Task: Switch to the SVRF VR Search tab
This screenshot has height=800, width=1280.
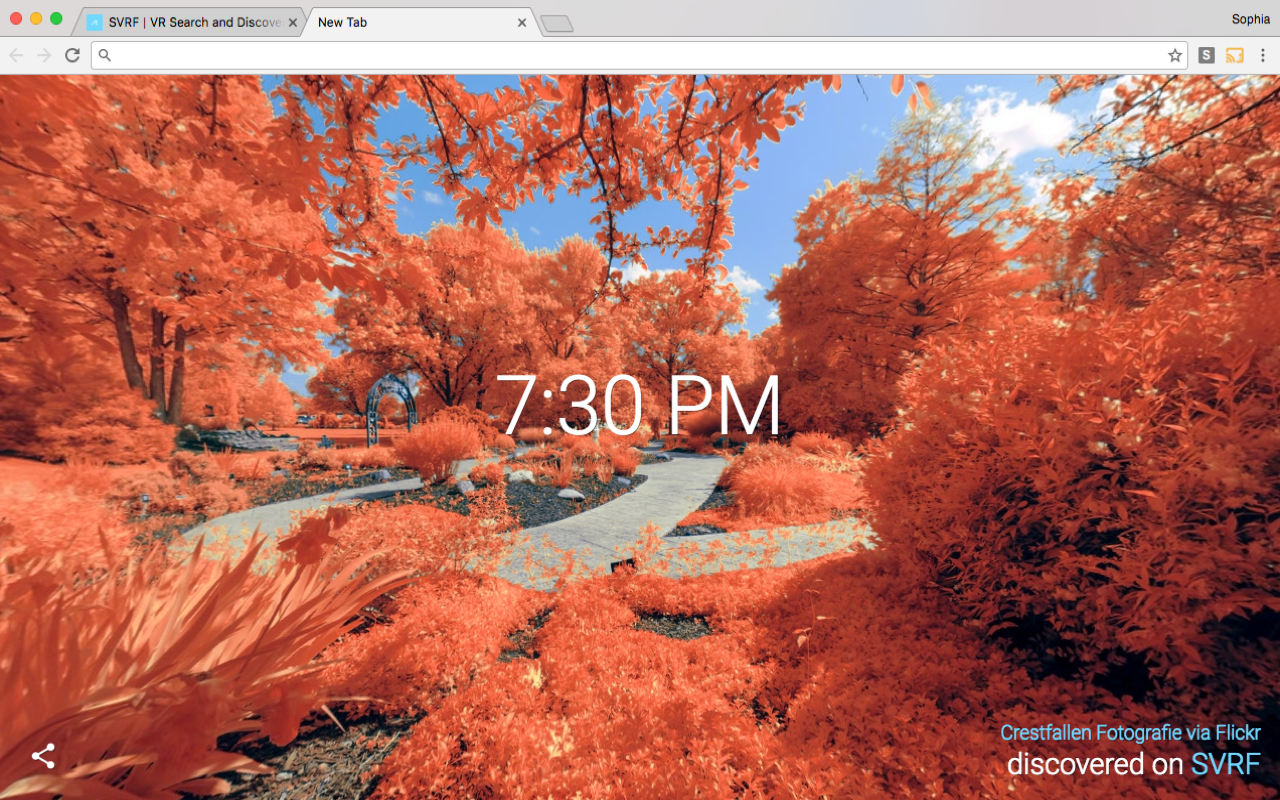Action: pos(190,22)
